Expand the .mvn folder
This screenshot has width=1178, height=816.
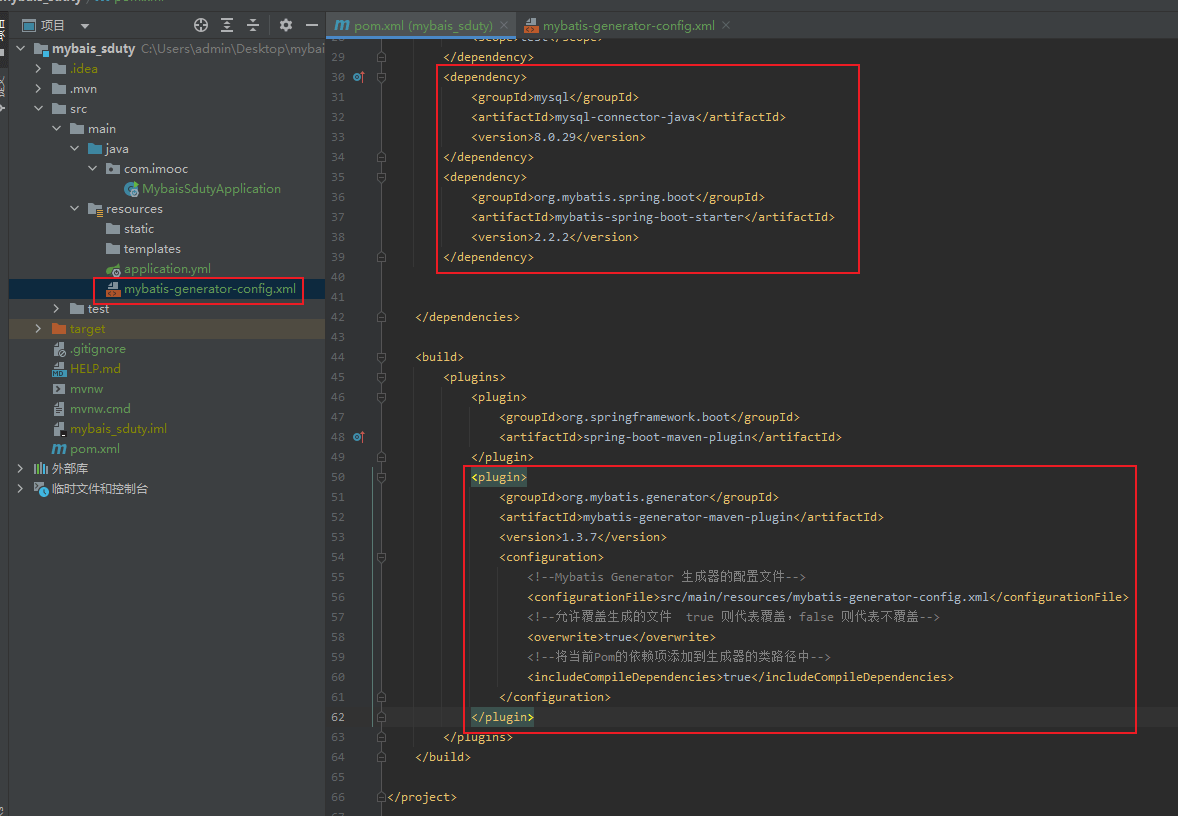(38, 89)
